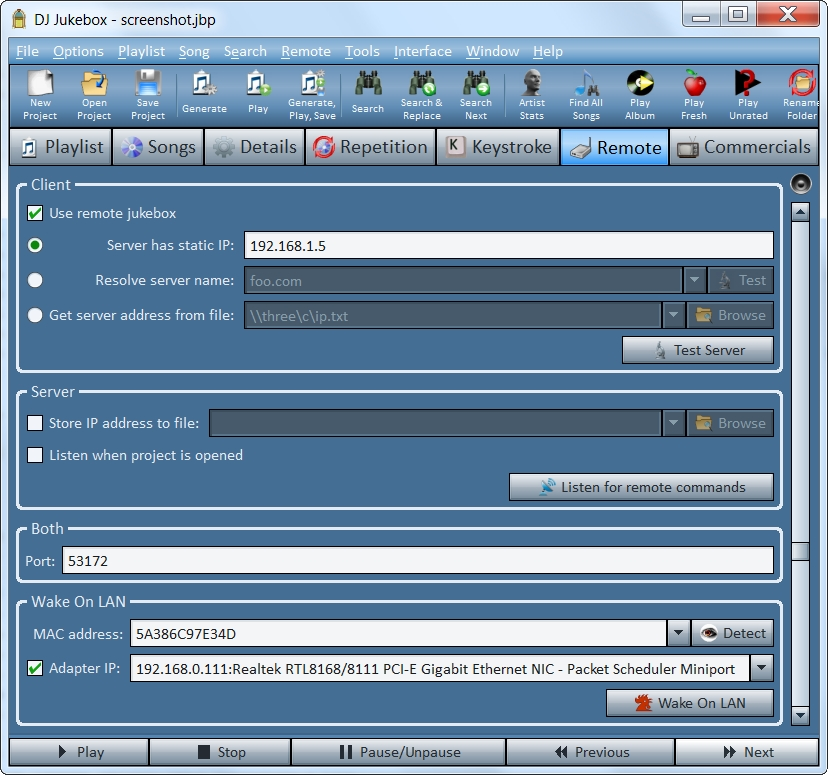Screen dimensions: 828x775
Task: Click Test button for server name
Action: click(x=741, y=280)
